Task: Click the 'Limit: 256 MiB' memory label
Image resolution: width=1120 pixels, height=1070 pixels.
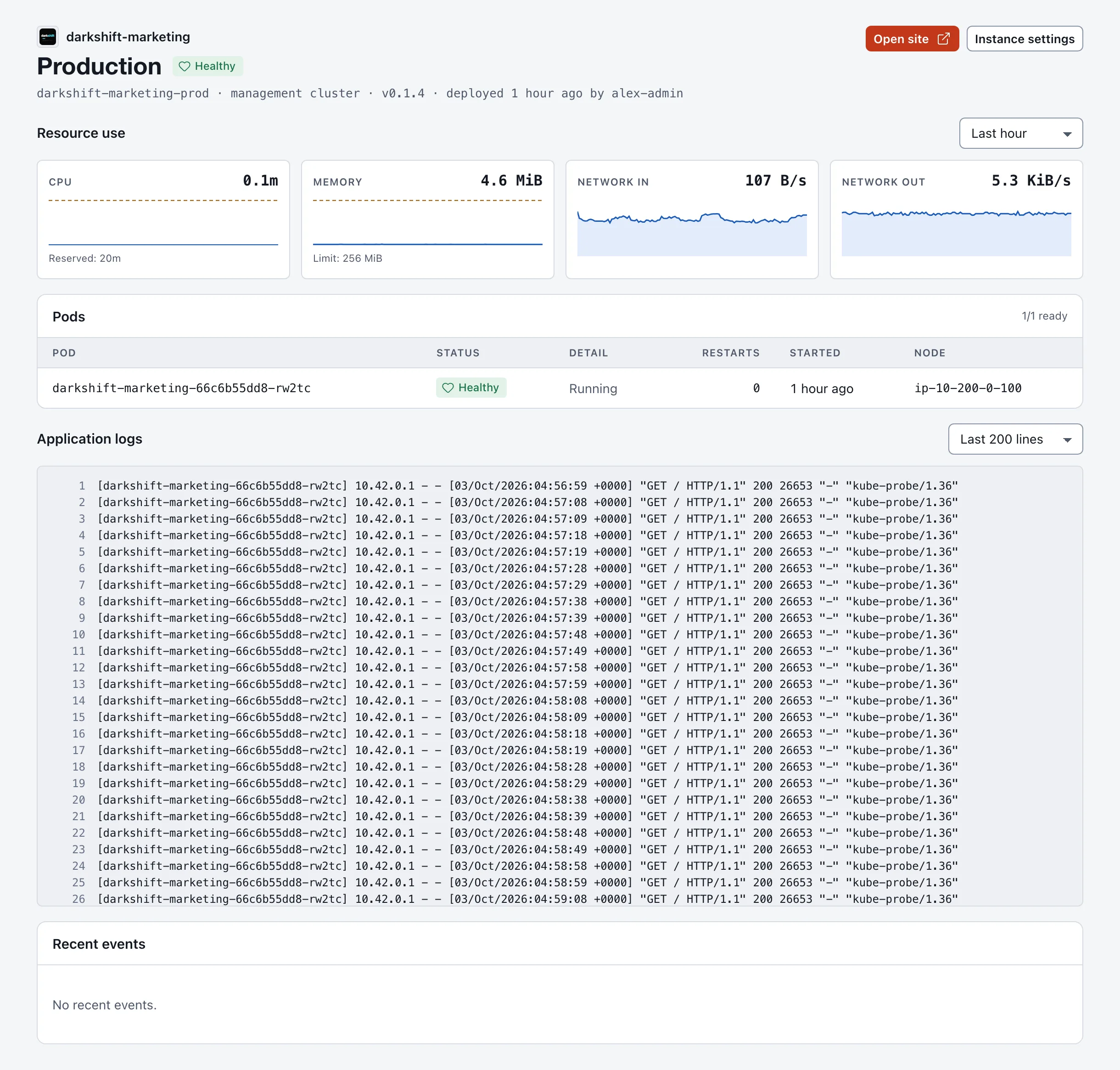Action: coord(347,259)
